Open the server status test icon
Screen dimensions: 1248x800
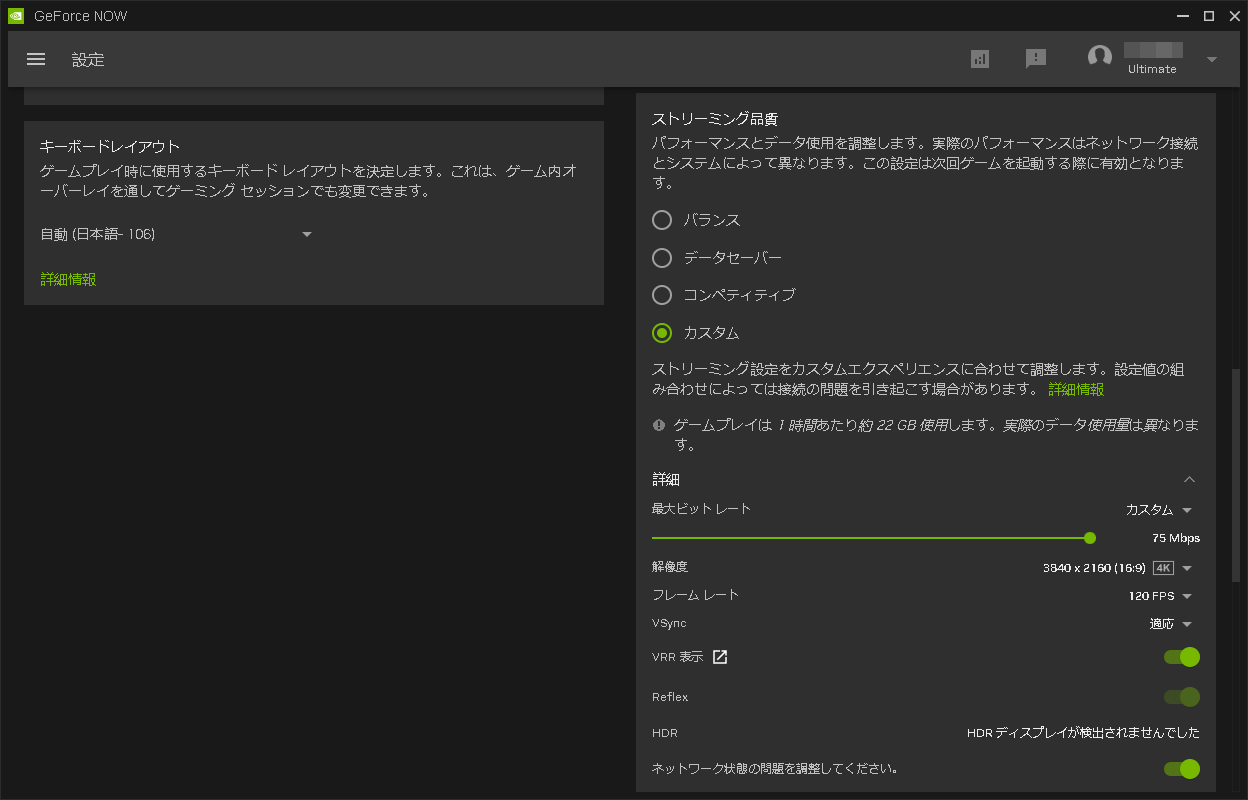tap(980, 59)
